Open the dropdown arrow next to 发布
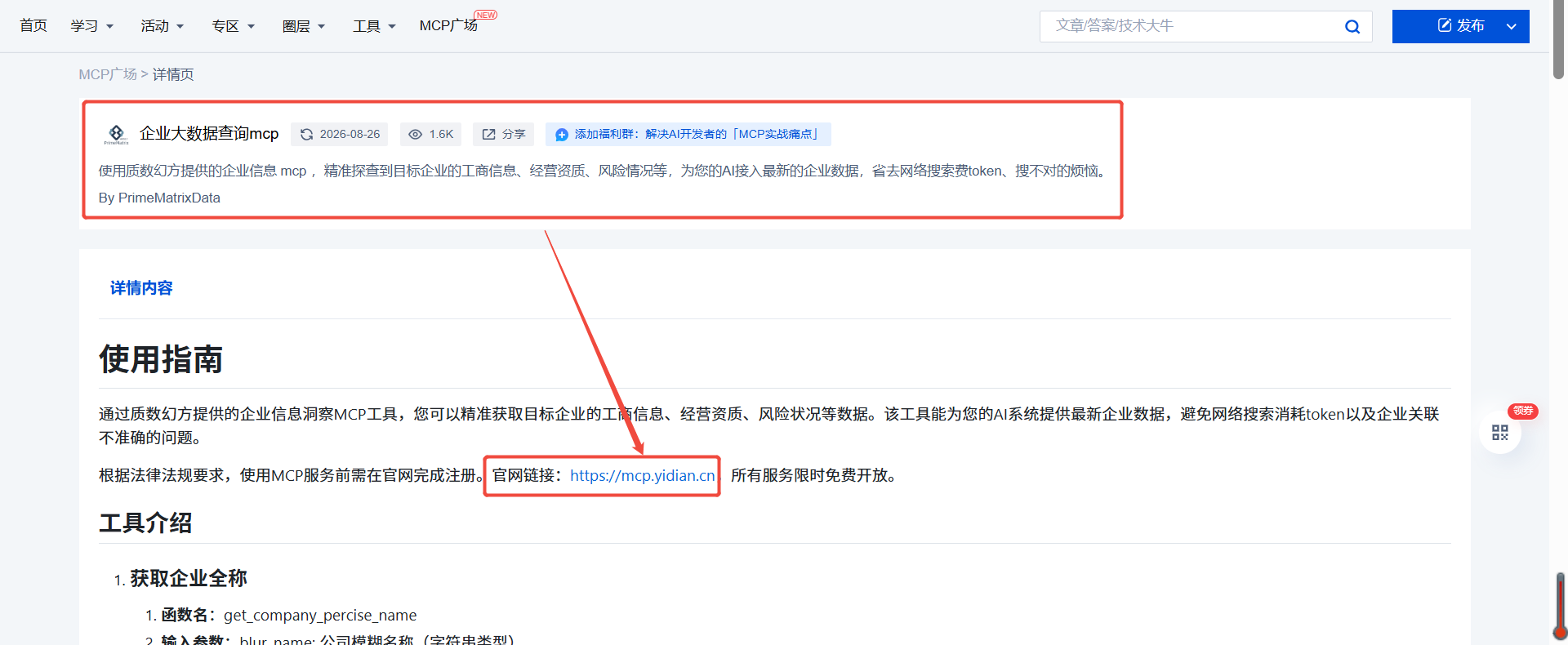 1512,26
